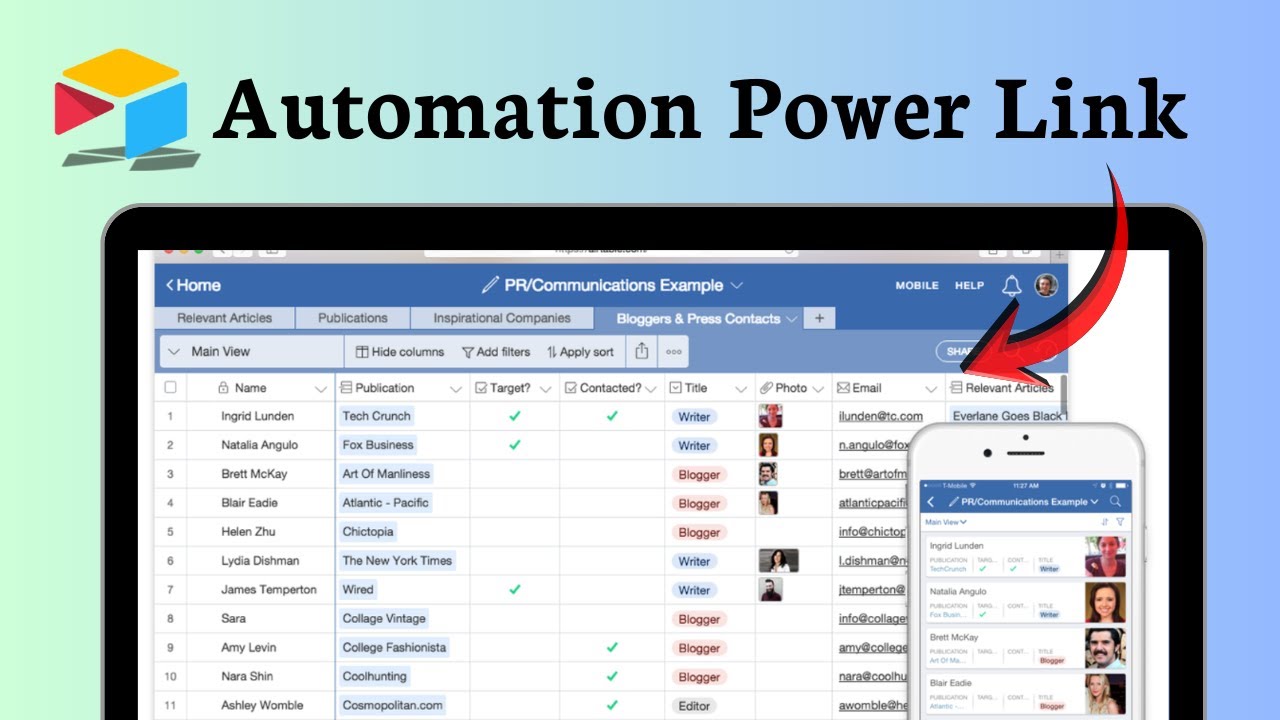Switch to the Inspirational Companies tab
The image size is (1280, 720).
pos(502,318)
